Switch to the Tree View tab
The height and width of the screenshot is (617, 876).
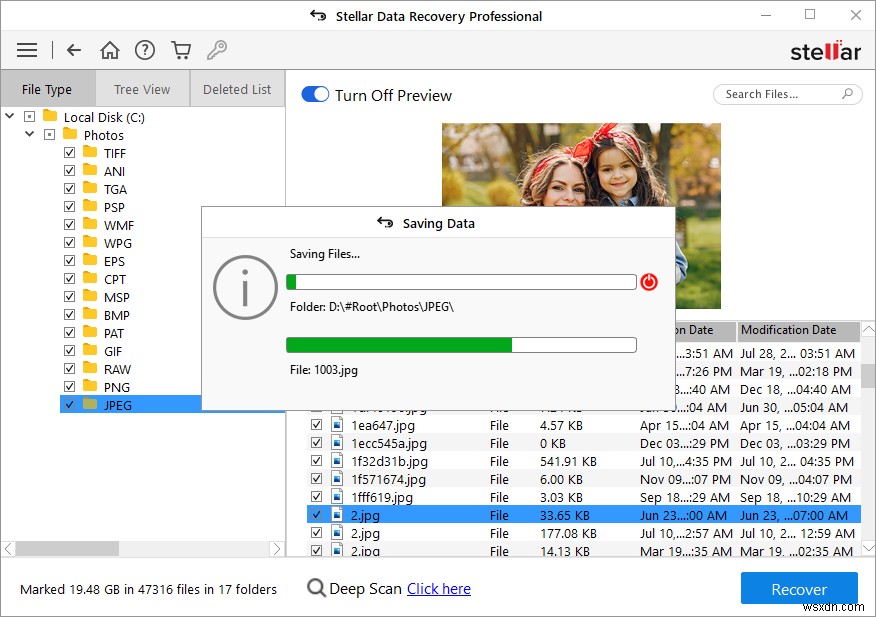coord(142,88)
